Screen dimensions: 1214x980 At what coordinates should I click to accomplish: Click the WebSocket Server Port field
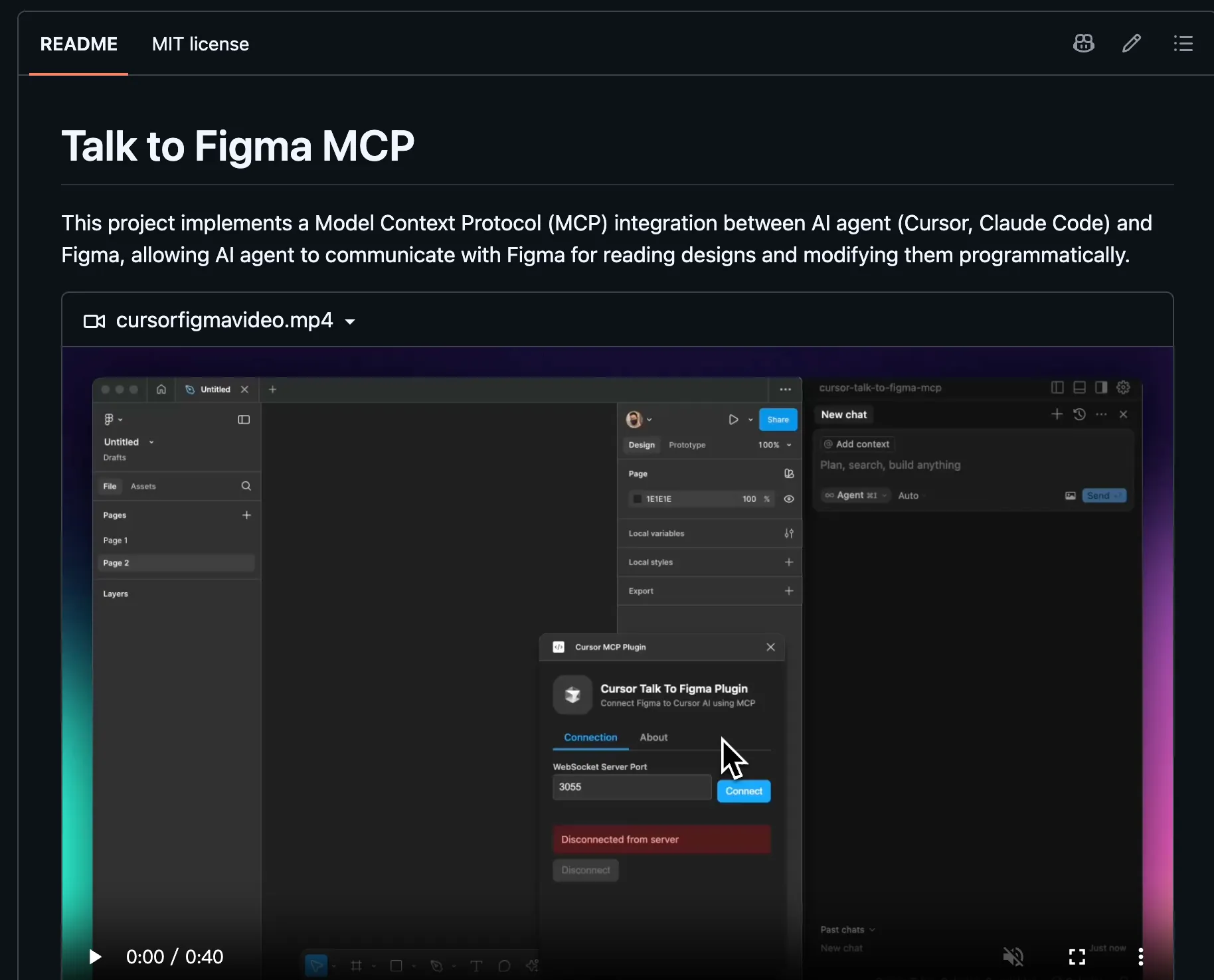click(x=632, y=787)
